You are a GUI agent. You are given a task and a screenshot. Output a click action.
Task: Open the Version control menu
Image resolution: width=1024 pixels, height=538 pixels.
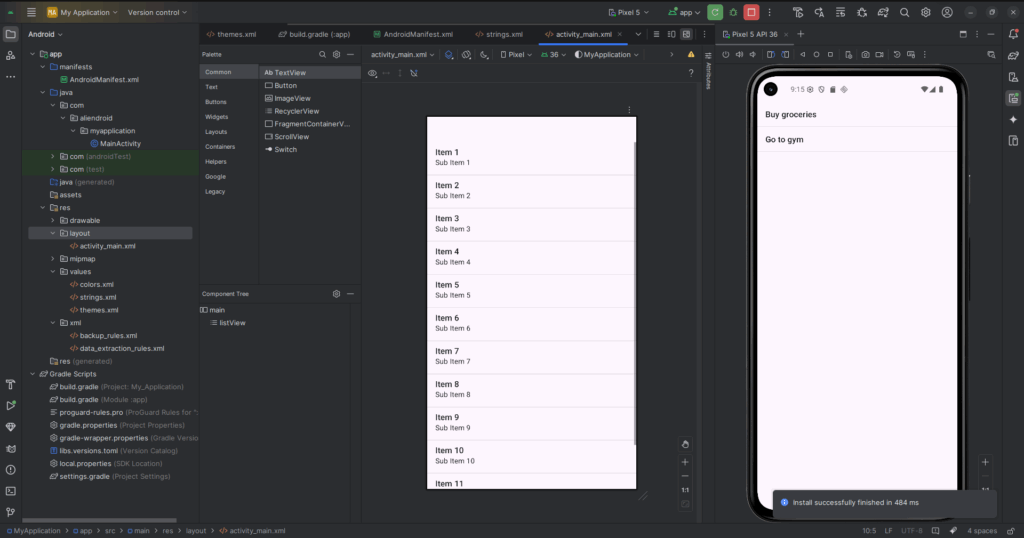pyautogui.click(x=157, y=12)
